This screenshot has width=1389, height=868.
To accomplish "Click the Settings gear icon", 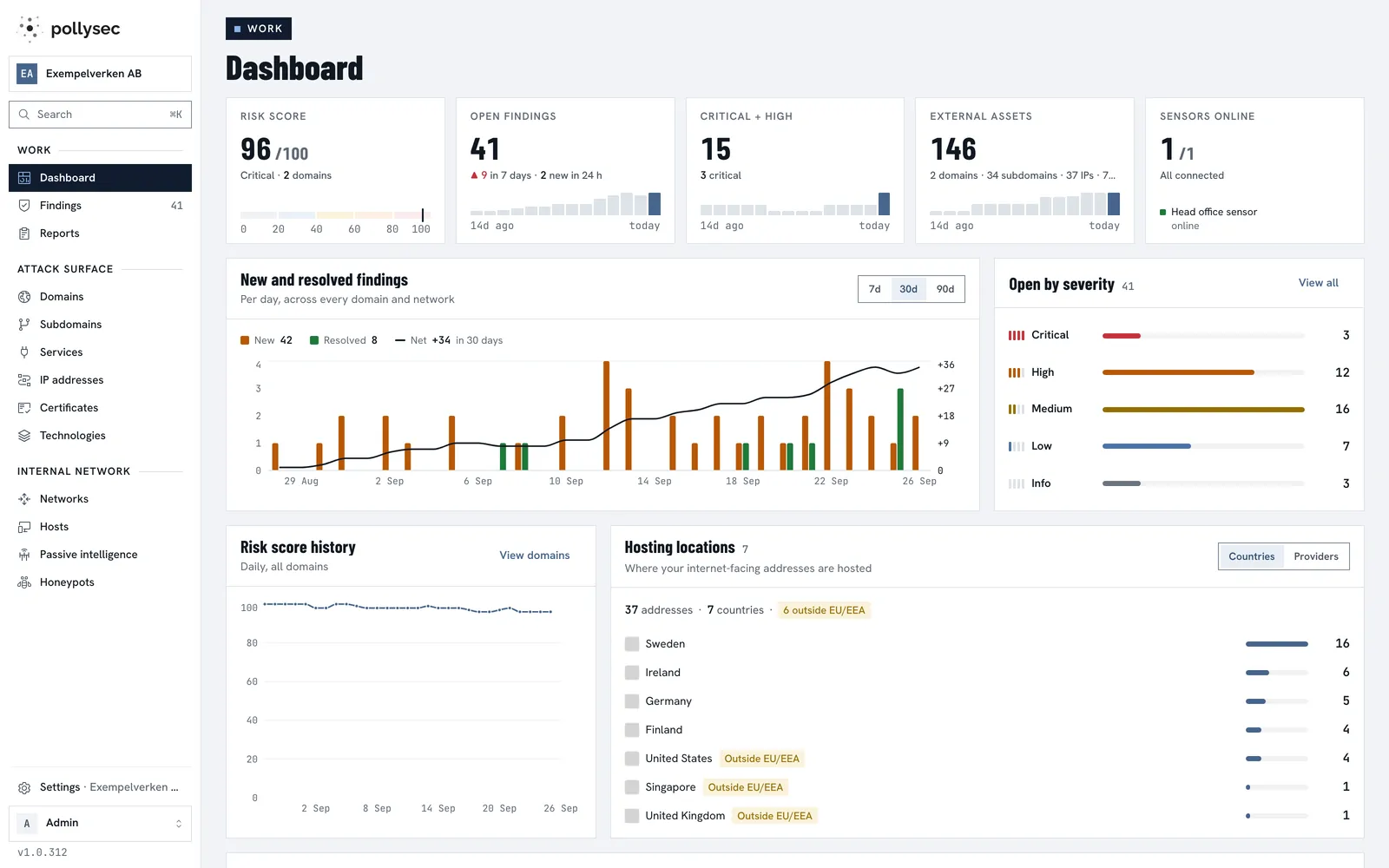I will click(x=24, y=788).
